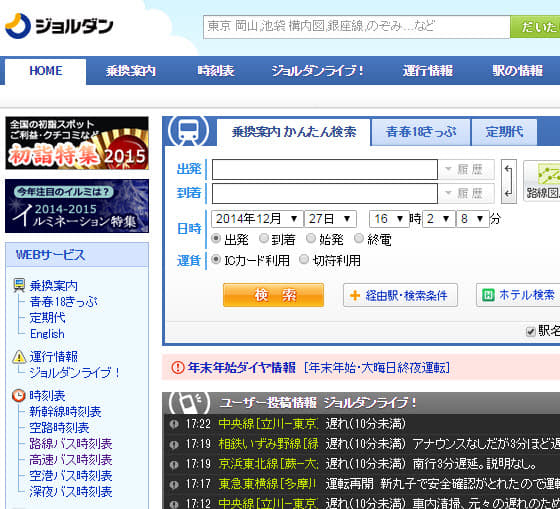Click the train icon beside the search tabs
The width and height of the screenshot is (560, 509).
point(189,131)
